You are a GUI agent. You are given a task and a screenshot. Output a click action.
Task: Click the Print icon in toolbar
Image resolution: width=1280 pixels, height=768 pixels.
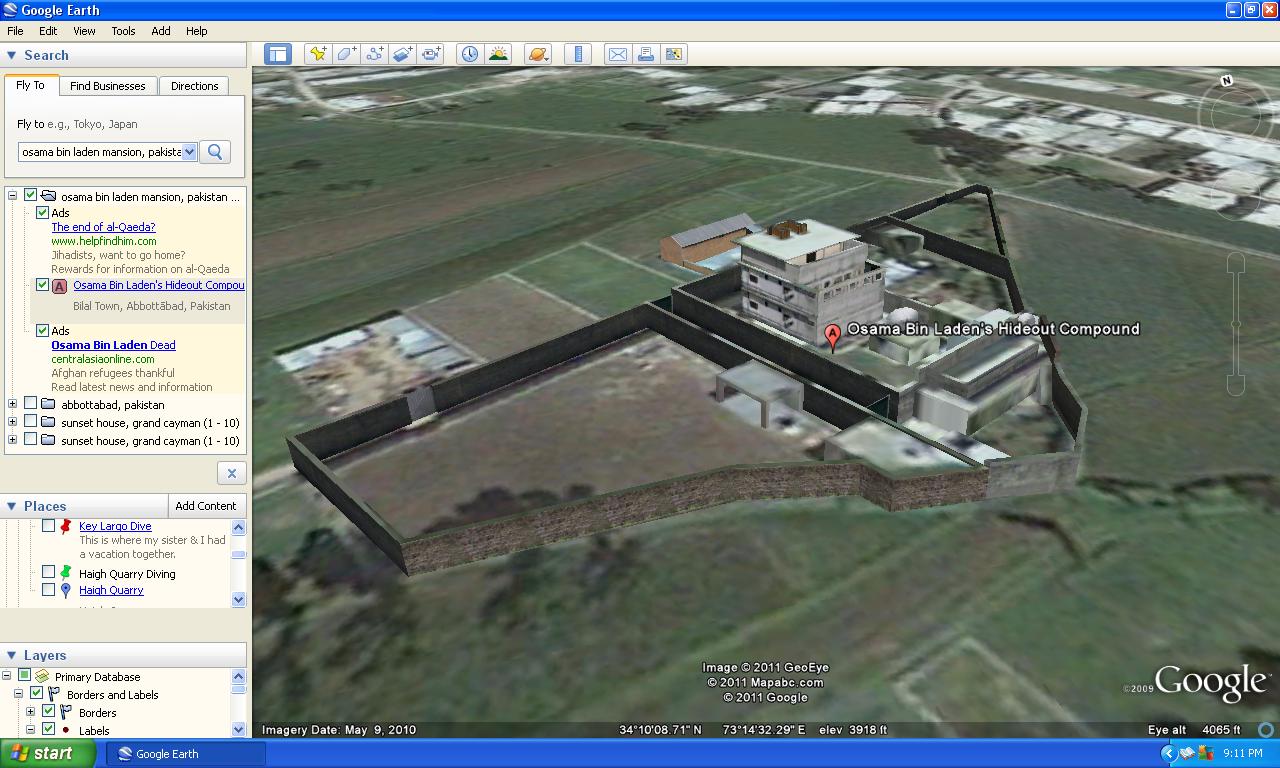pyautogui.click(x=646, y=54)
